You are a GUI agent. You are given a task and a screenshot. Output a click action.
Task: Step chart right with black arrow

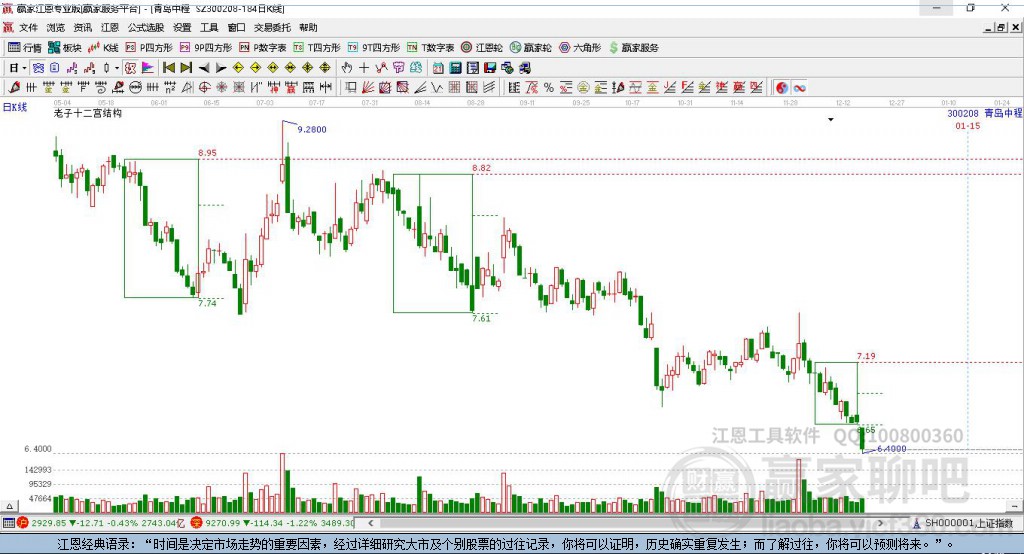coord(221,68)
